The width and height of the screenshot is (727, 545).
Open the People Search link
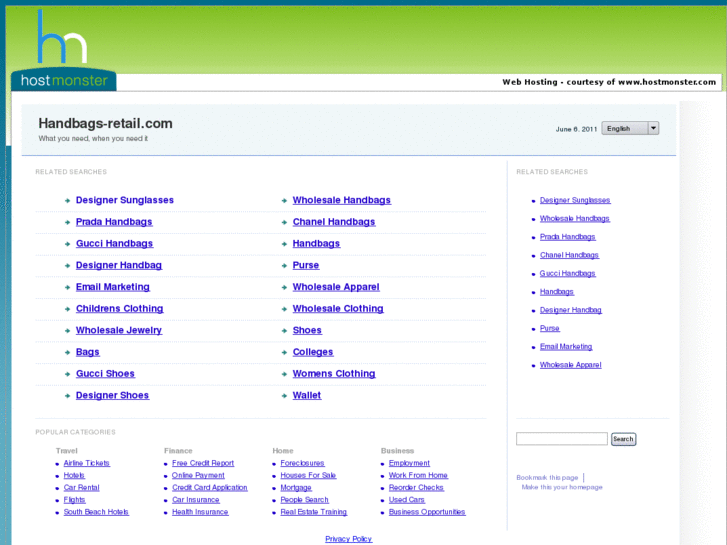pos(305,500)
